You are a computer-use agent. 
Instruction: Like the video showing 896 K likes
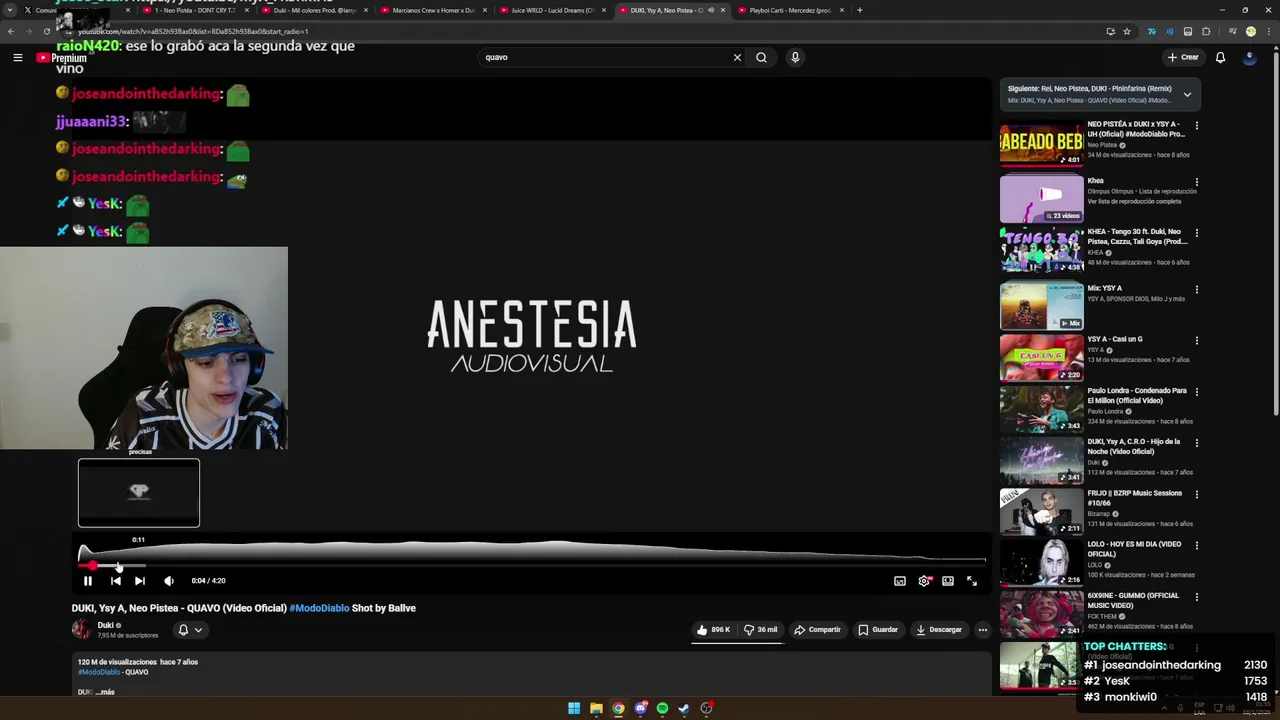click(x=714, y=630)
